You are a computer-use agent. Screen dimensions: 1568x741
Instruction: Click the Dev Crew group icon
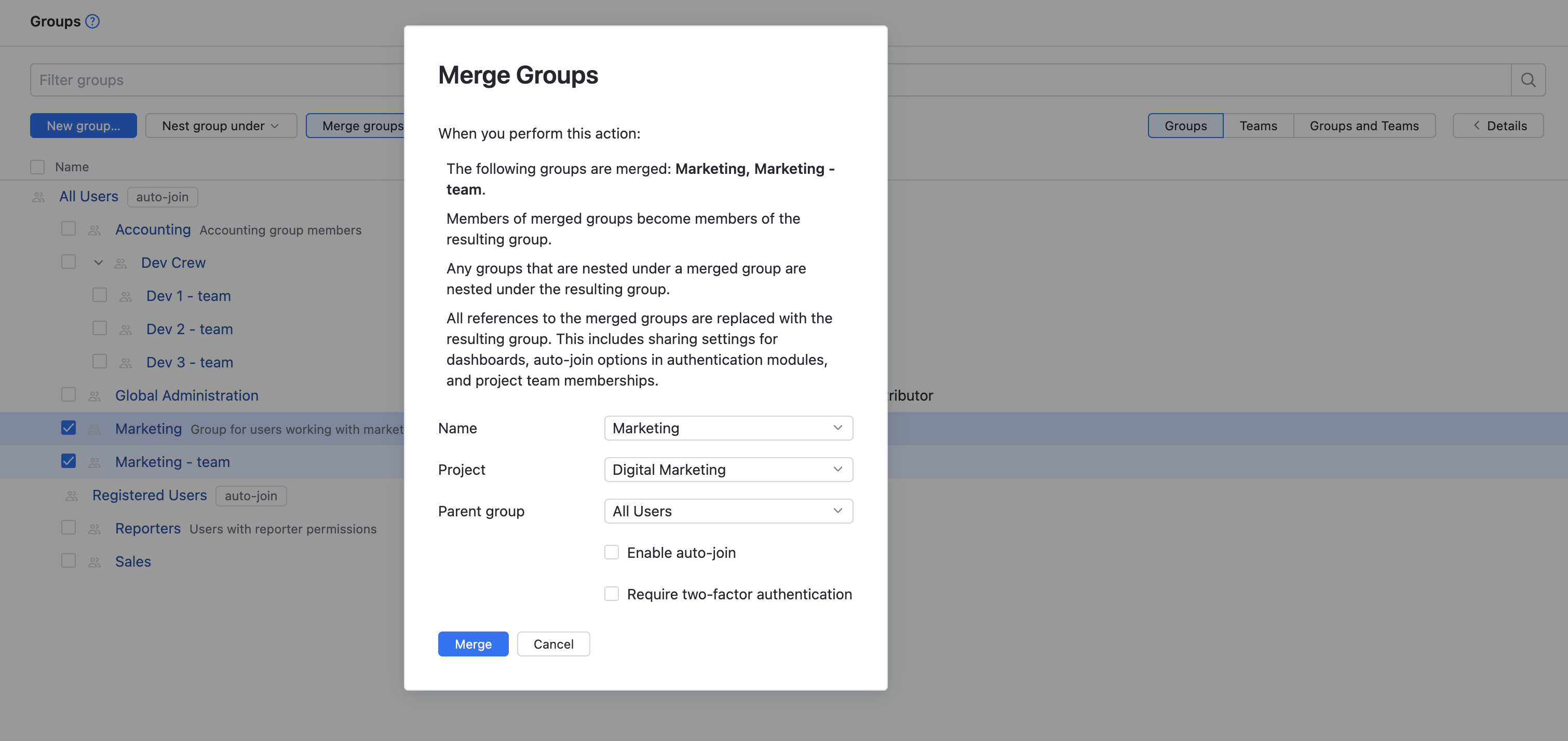(x=120, y=263)
